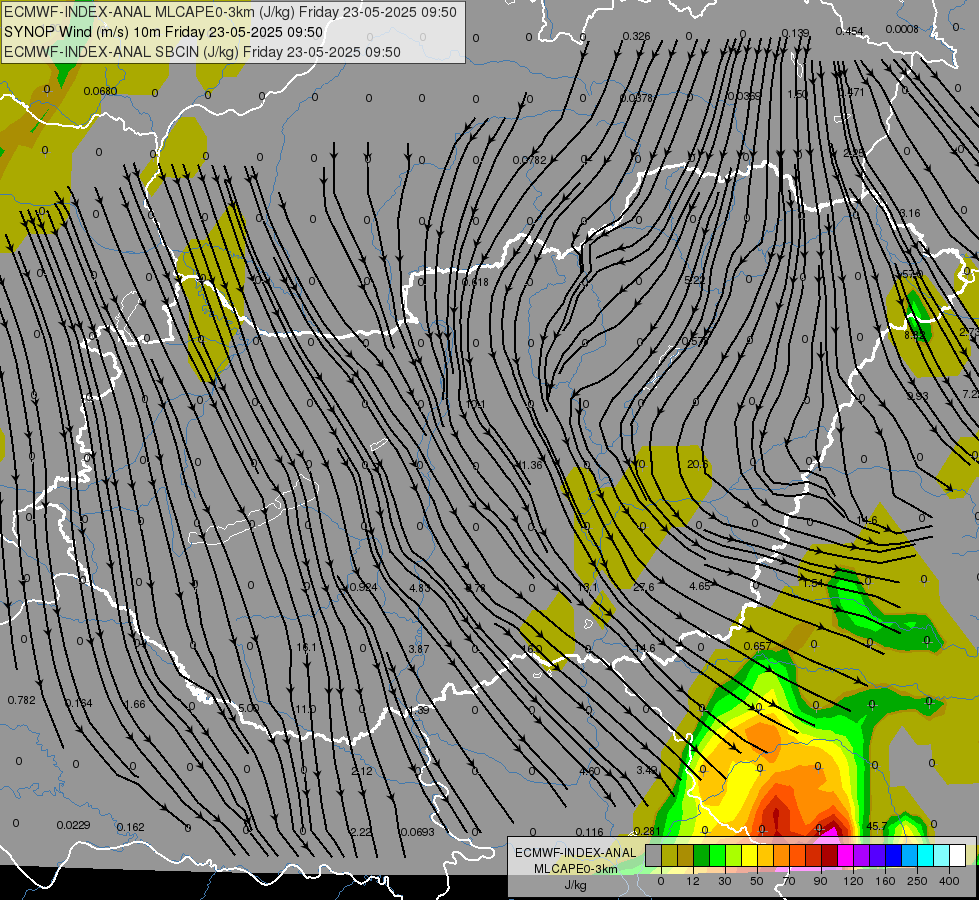Click the legend tick label 70
The image size is (979, 900).
click(789, 881)
